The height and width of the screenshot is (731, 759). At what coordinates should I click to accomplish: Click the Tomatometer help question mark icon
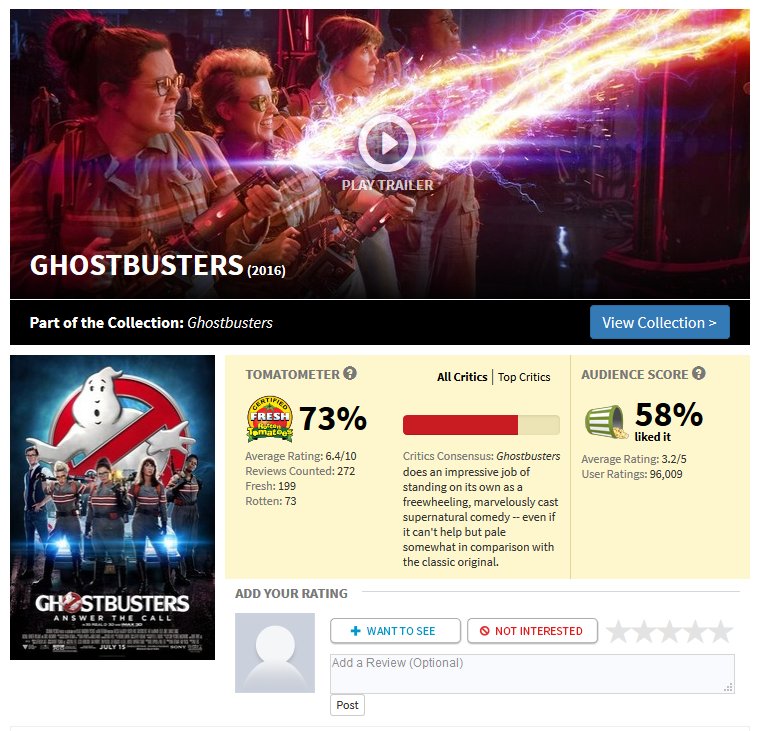350,373
